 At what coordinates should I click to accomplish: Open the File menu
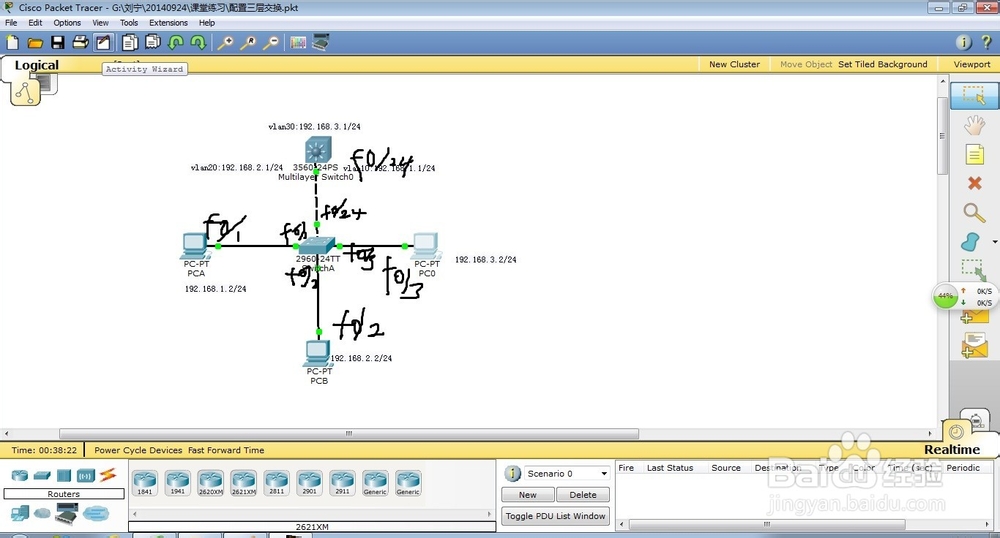[11, 22]
